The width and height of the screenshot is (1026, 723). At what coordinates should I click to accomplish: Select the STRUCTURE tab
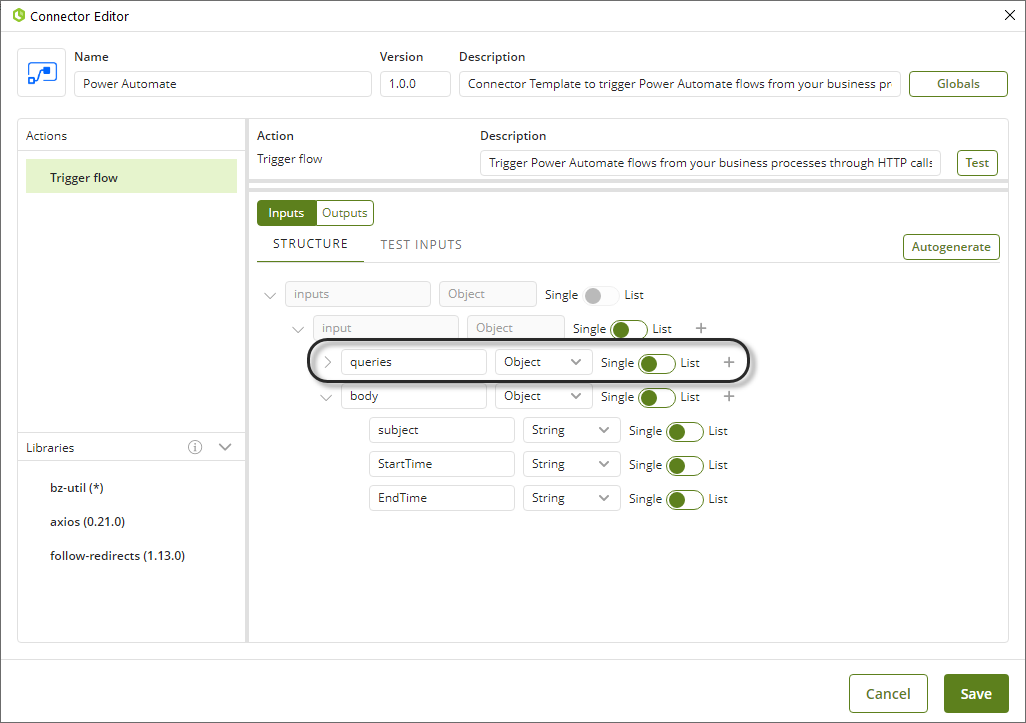coord(310,244)
